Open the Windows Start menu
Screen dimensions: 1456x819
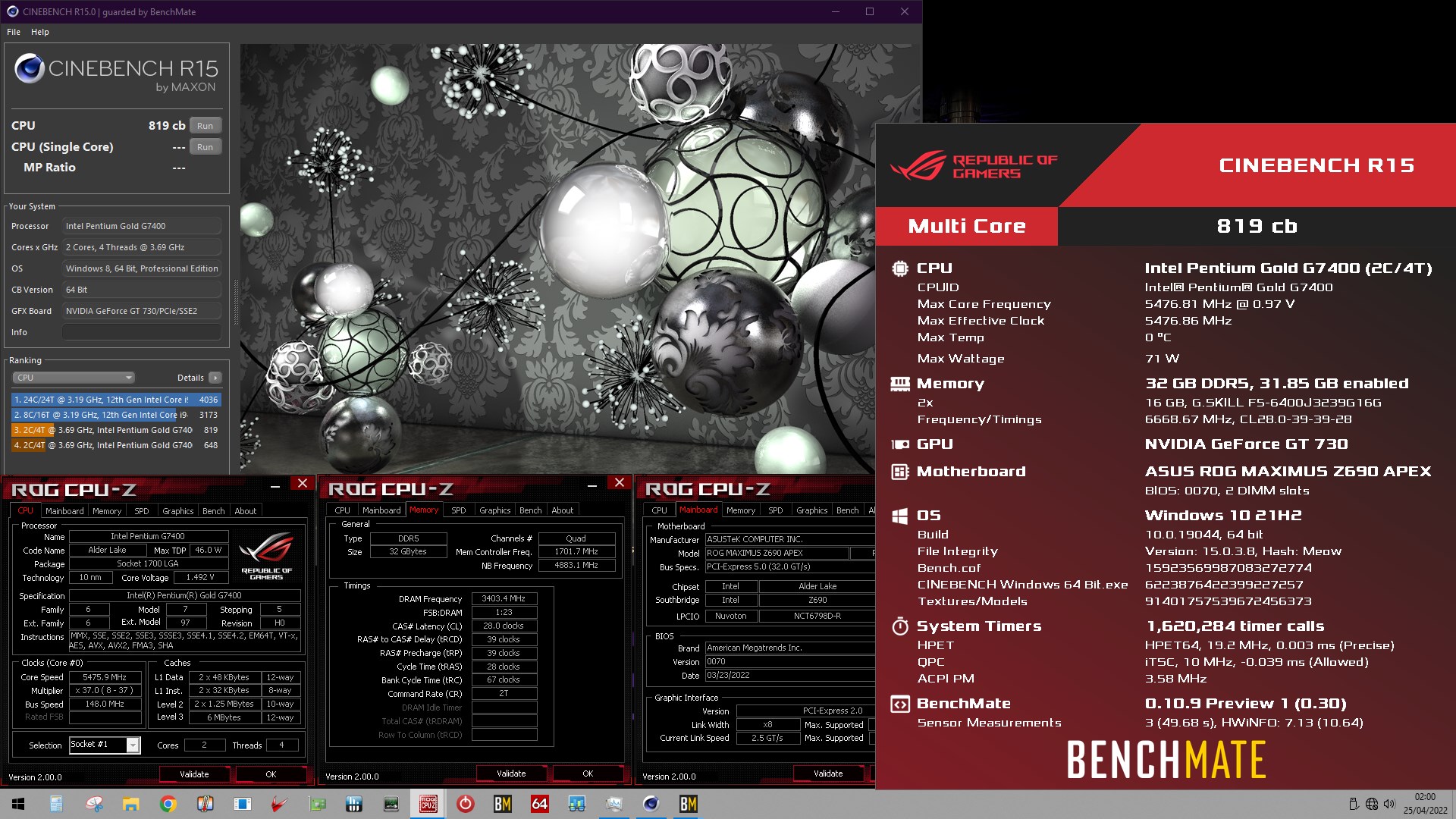18,804
